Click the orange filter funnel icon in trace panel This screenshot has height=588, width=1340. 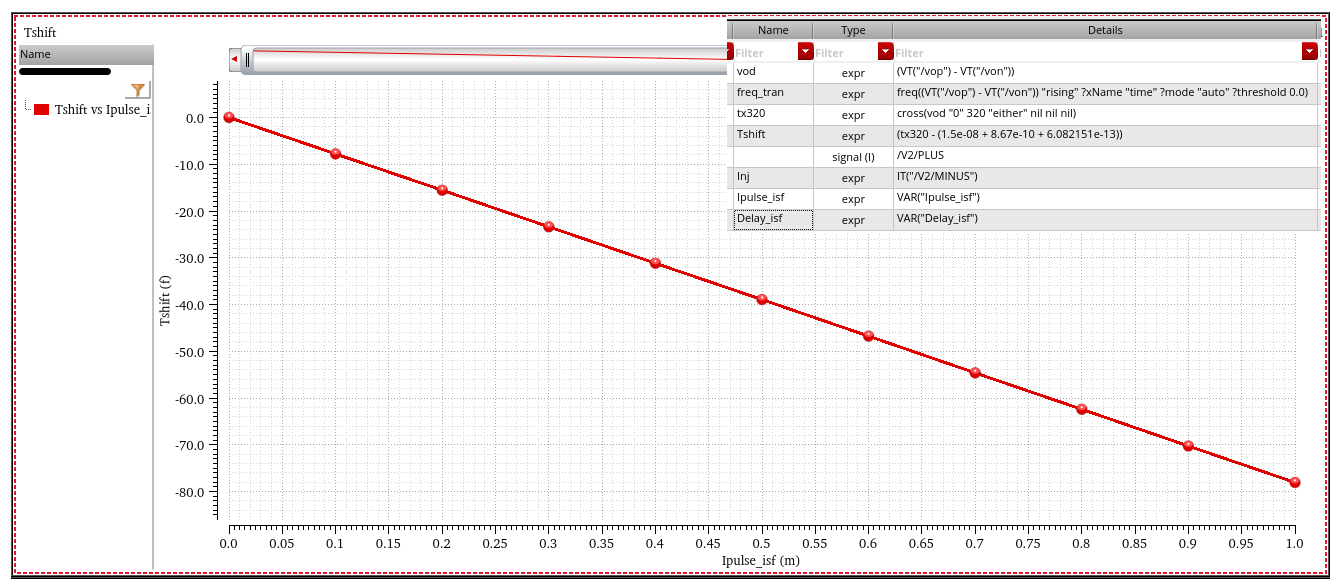pos(138,90)
